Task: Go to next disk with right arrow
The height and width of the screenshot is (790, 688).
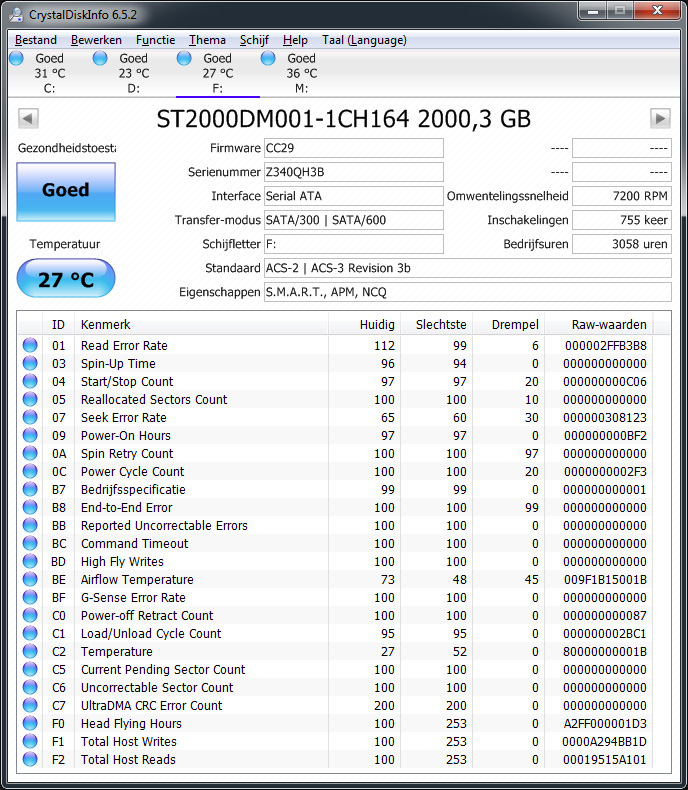Action: [x=660, y=119]
